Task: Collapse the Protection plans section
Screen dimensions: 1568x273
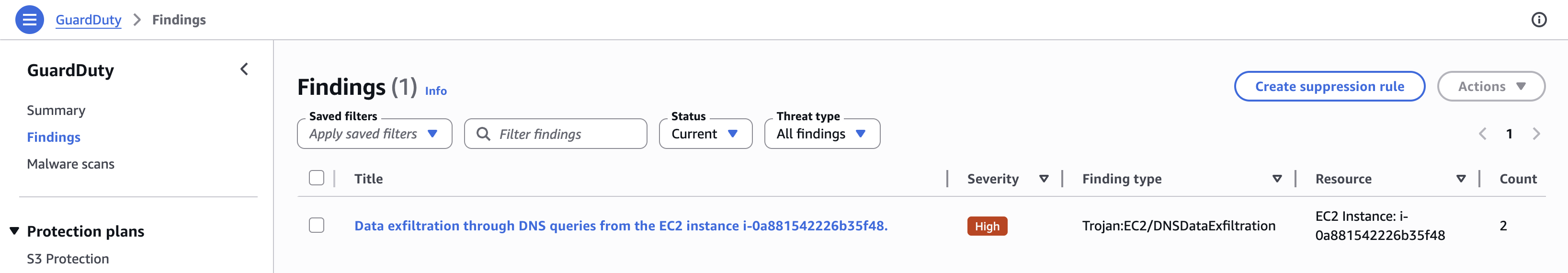Action: pyautogui.click(x=15, y=231)
